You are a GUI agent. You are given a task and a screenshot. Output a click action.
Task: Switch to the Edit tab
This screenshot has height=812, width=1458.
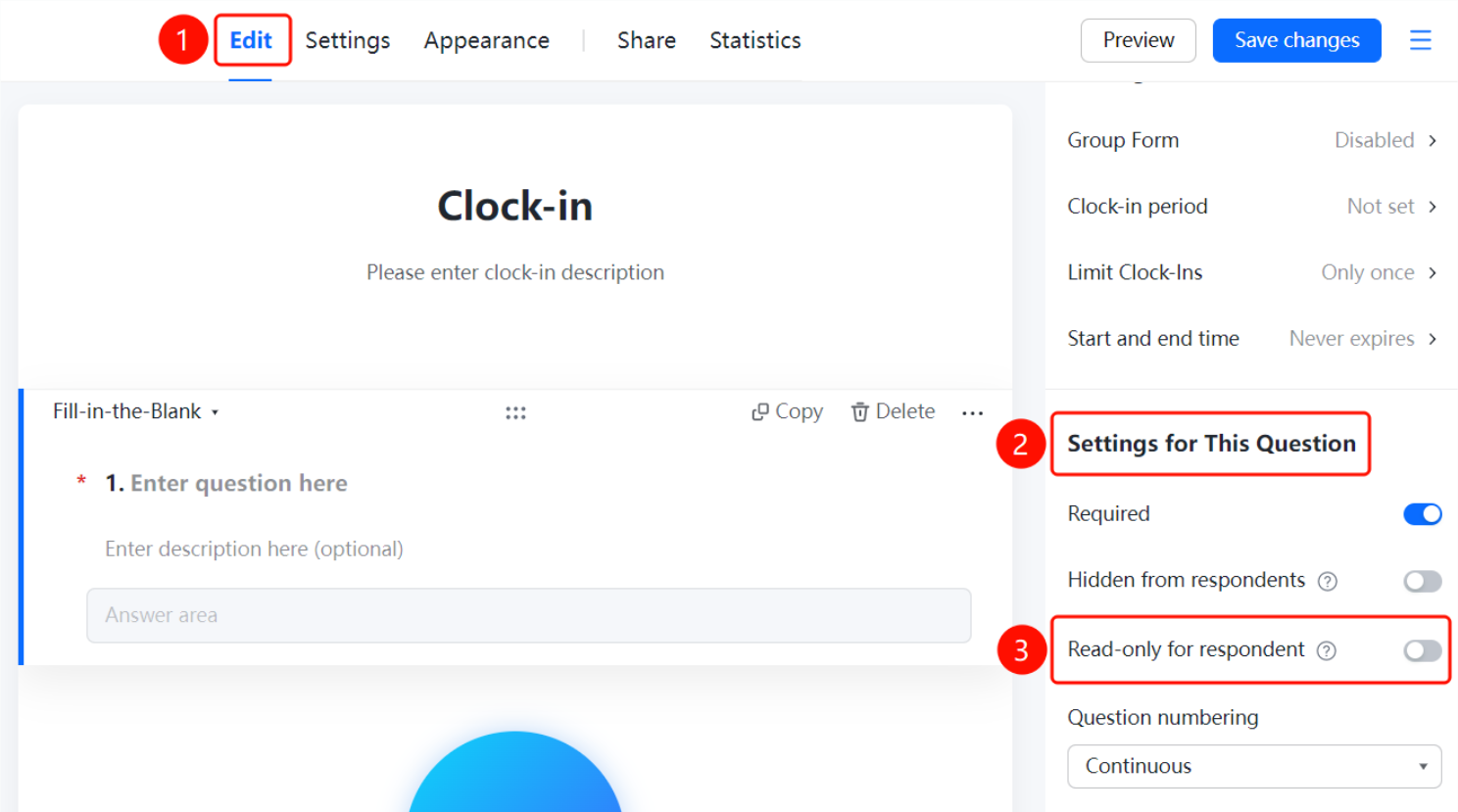click(251, 40)
